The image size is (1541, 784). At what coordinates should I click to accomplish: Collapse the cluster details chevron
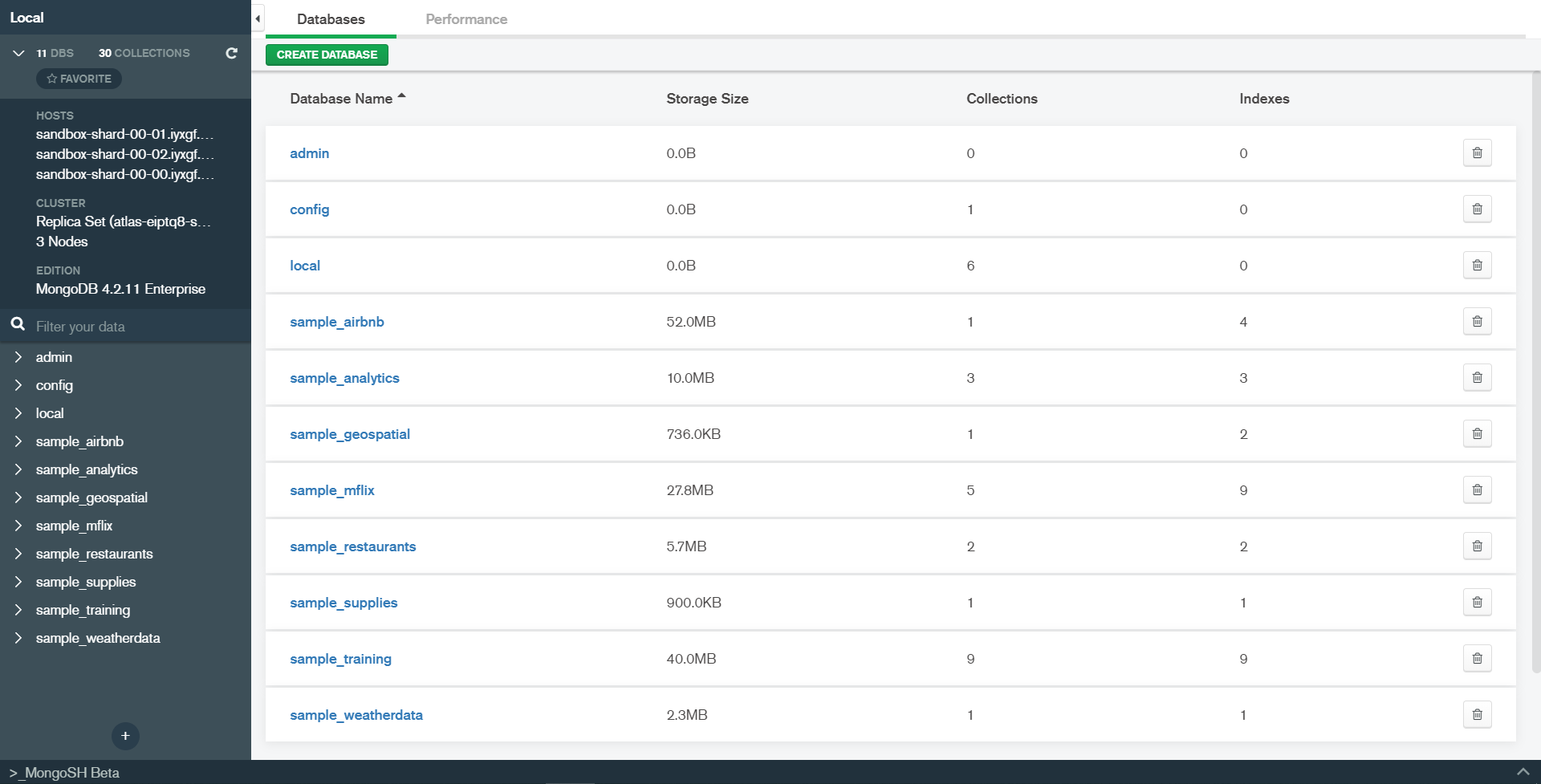[x=18, y=53]
